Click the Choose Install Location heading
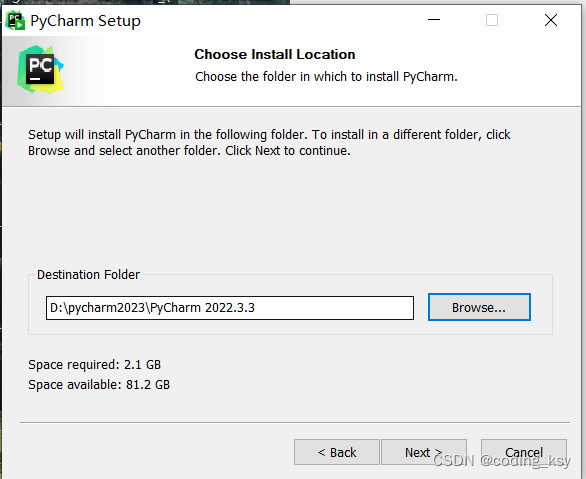Viewport: 586px width, 479px height. pos(275,55)
